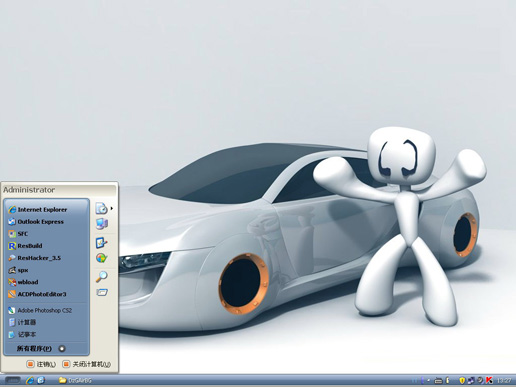
Task: Start the spx program
Action: pos(47,270)
